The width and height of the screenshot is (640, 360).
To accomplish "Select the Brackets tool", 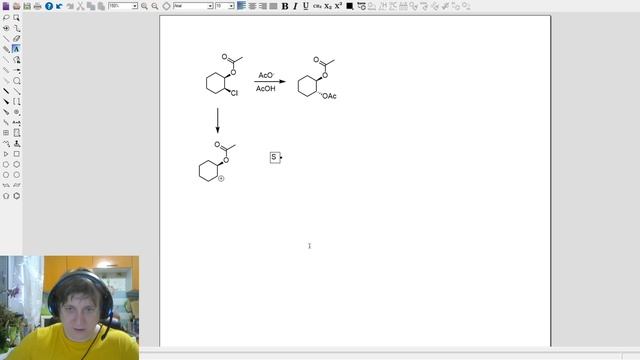I will (16, 102).
